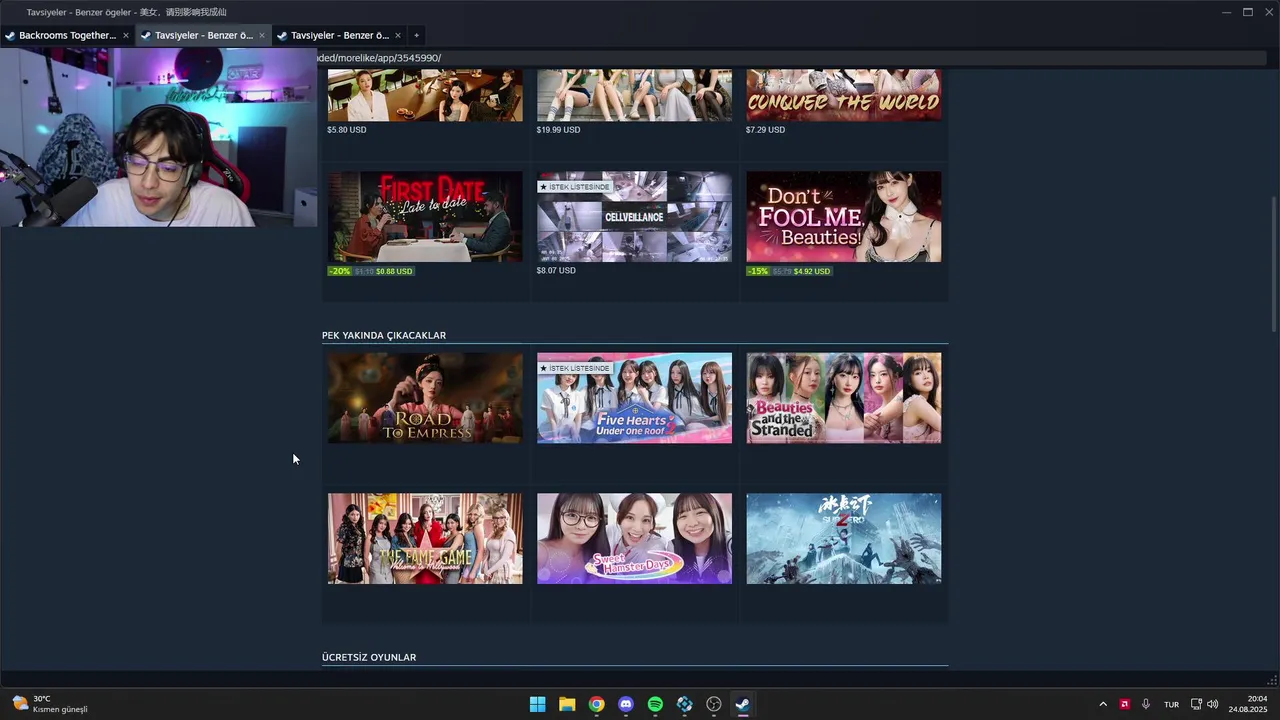Click İstek Listesinde badge on Five Hearts

coord(575,368)
